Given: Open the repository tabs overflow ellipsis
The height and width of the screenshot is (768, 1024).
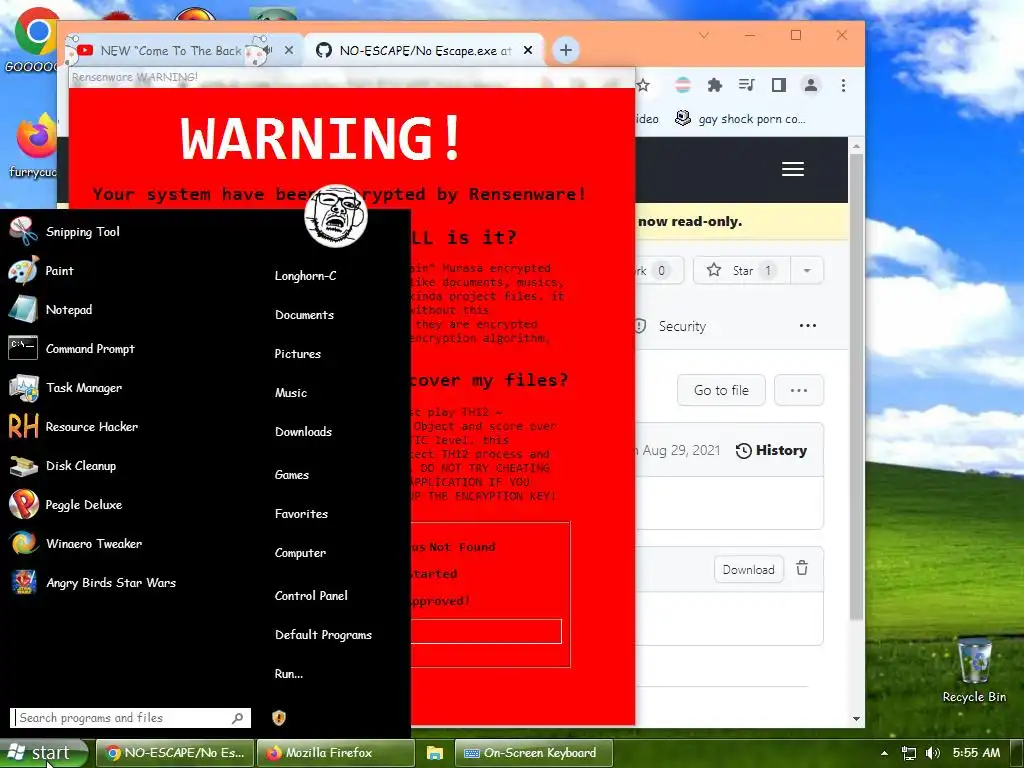Looking at the screenshot, I should pyautogui.click(x=808, y=326).
